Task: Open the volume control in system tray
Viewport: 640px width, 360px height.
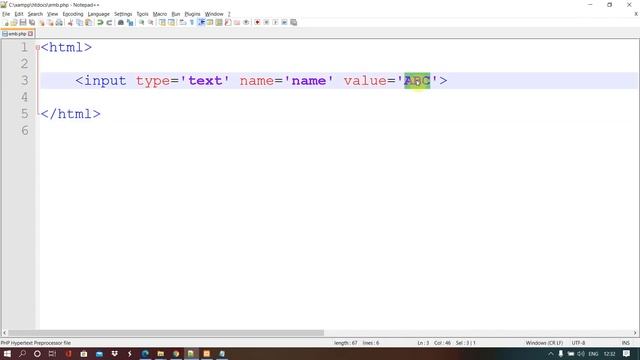Action: [580, 353]
